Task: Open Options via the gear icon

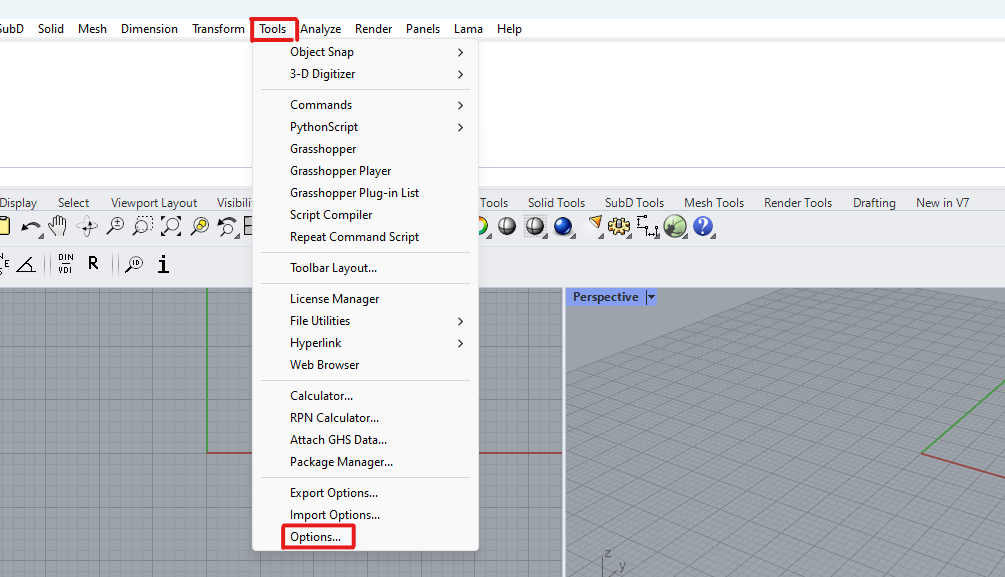Action: coord(619,226)
